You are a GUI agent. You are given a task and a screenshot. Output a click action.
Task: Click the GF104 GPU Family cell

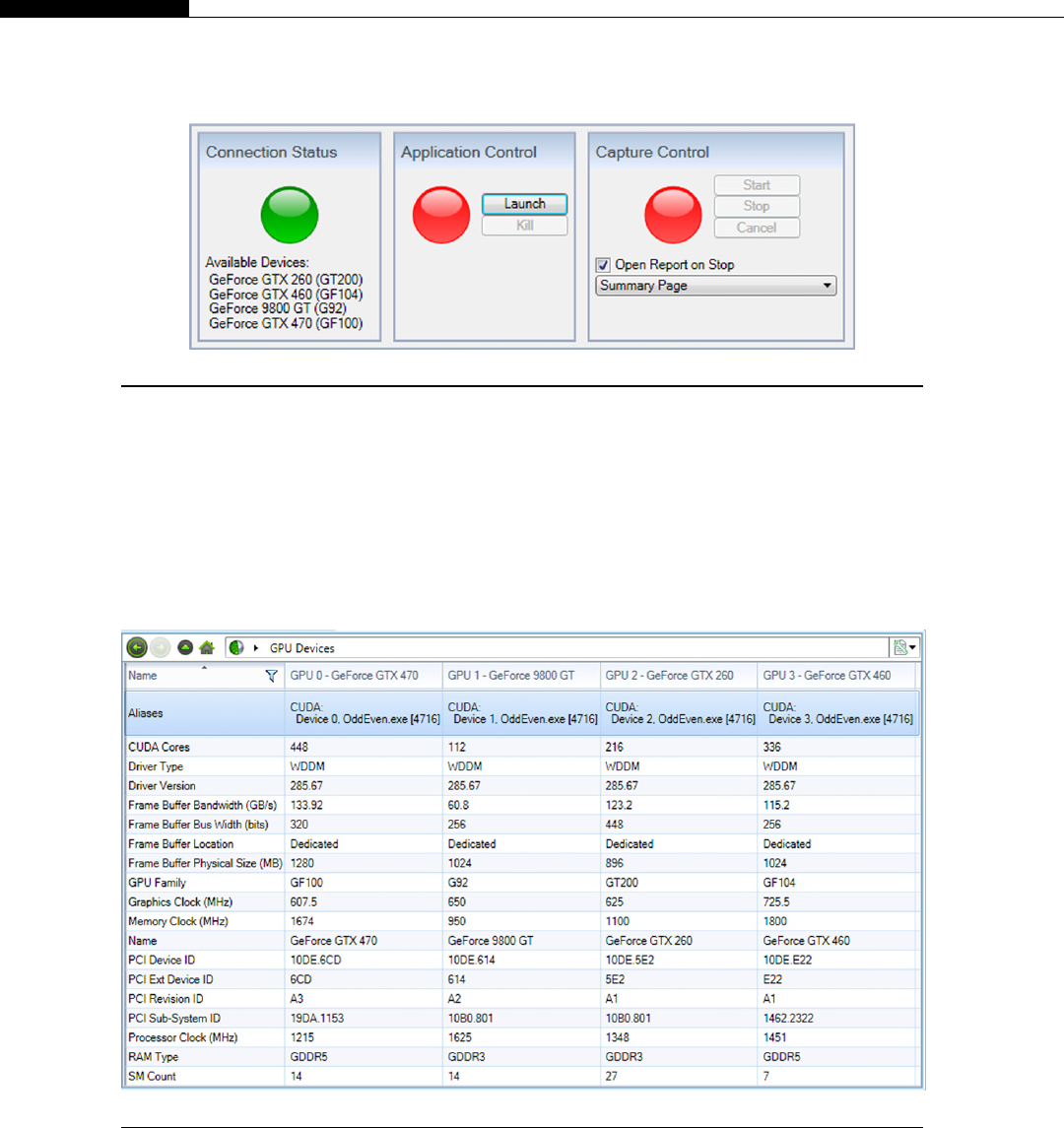[779, 883]
